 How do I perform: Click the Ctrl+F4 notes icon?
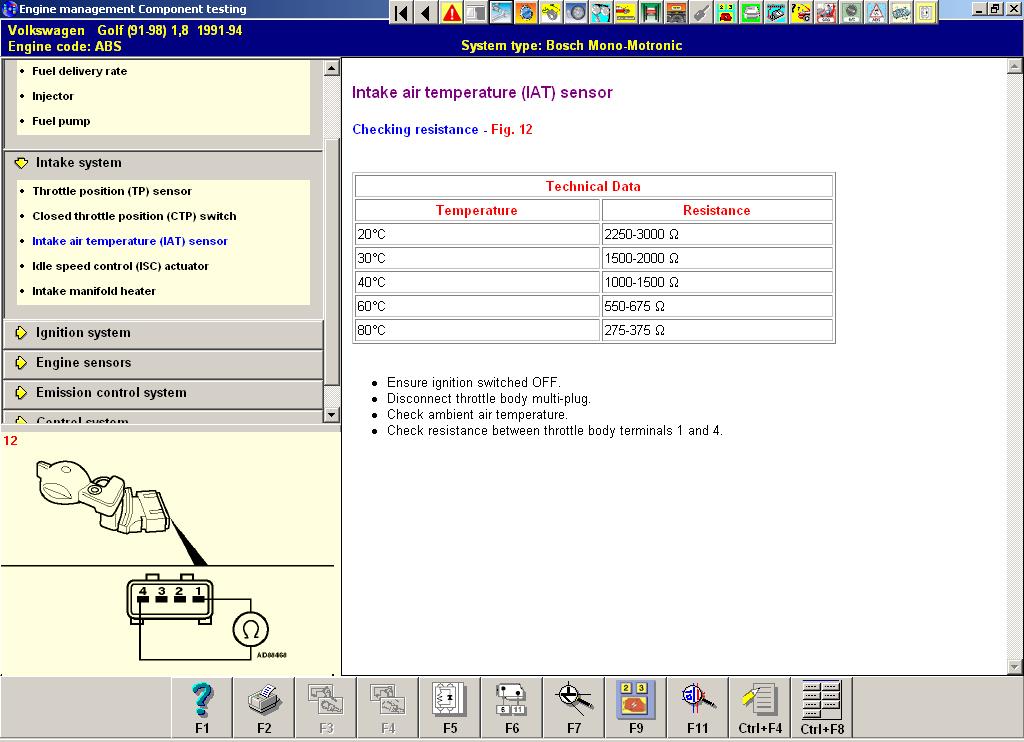[x=760, y=707]
